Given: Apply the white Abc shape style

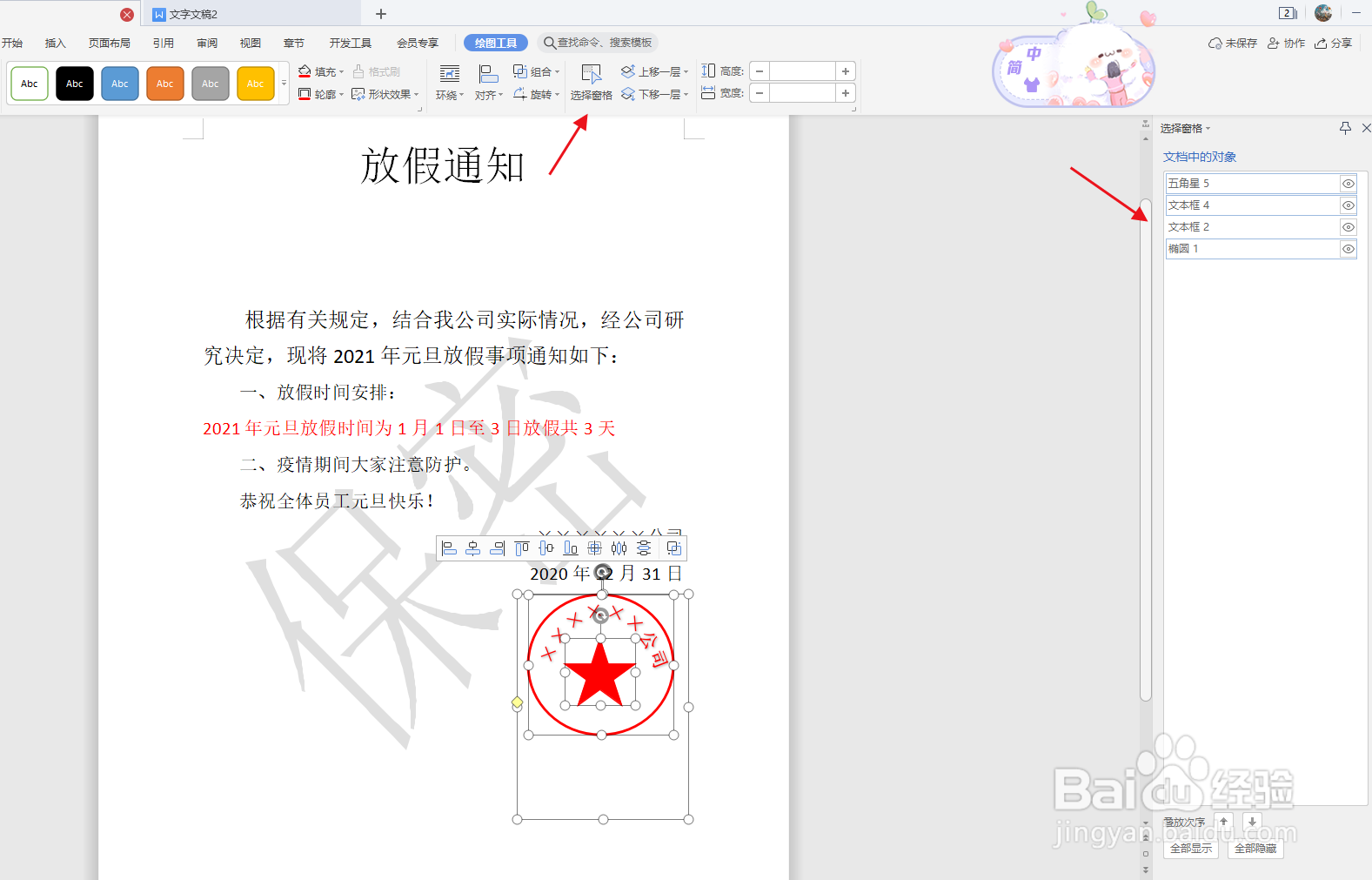Looking at the screenshot, I should tap(30, 84).
